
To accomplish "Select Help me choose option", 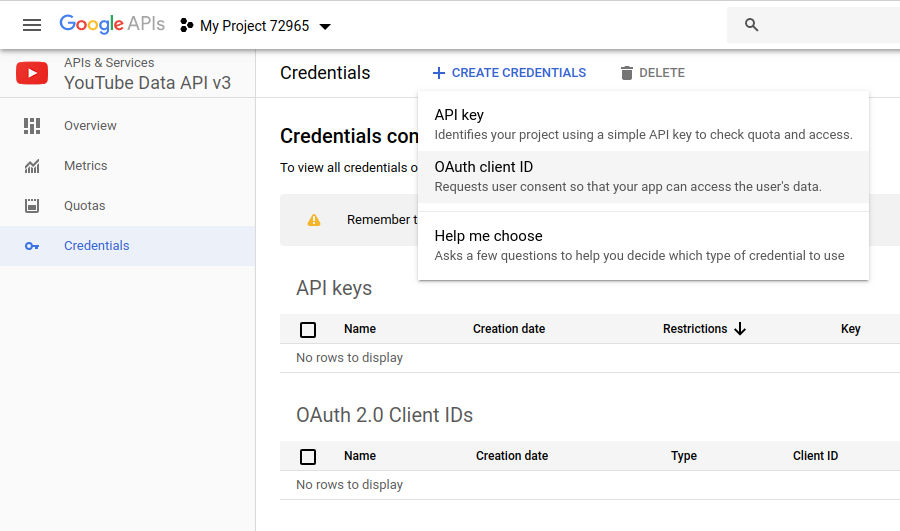I will pos(643,246).
